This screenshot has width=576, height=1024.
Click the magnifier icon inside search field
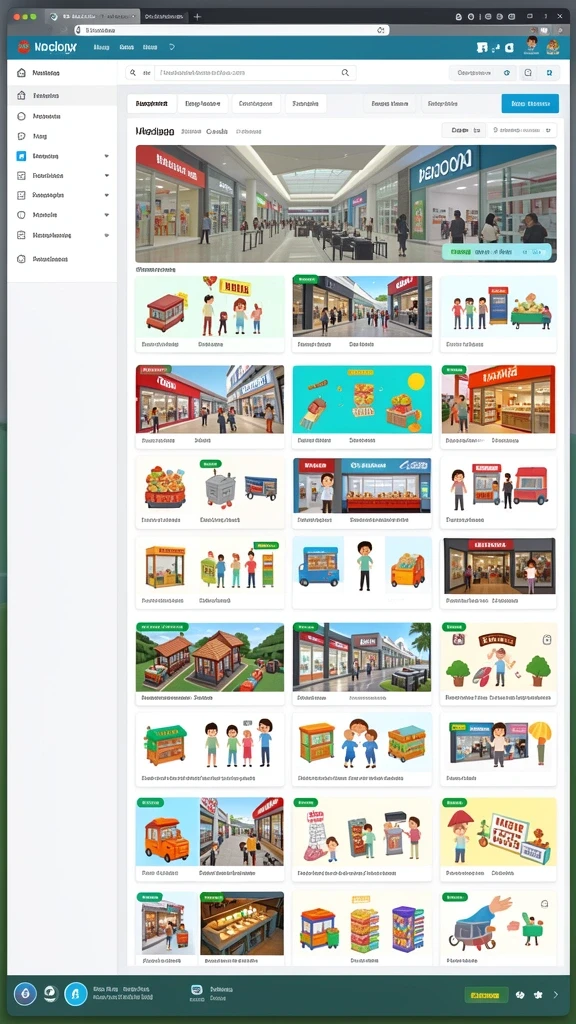point(345,73)
